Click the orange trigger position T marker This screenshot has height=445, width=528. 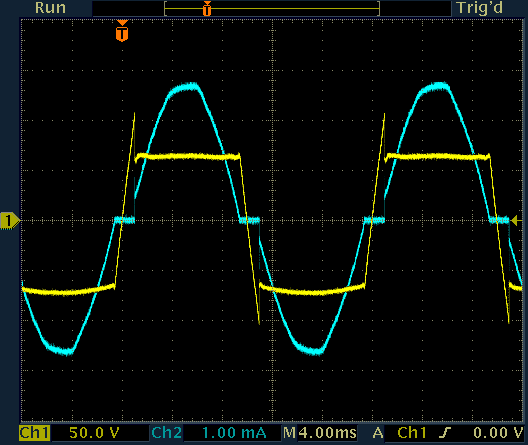122,31
